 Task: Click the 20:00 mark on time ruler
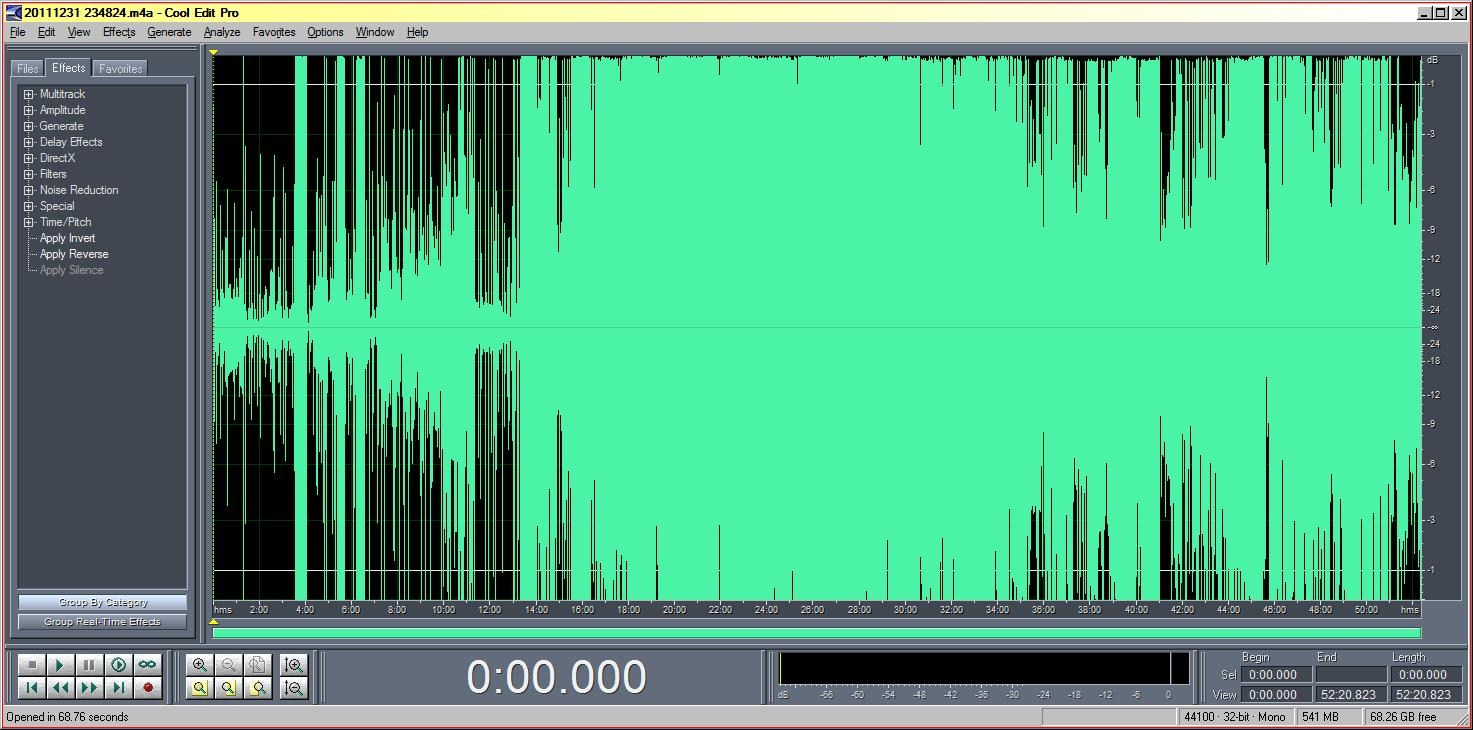(674, 609)
